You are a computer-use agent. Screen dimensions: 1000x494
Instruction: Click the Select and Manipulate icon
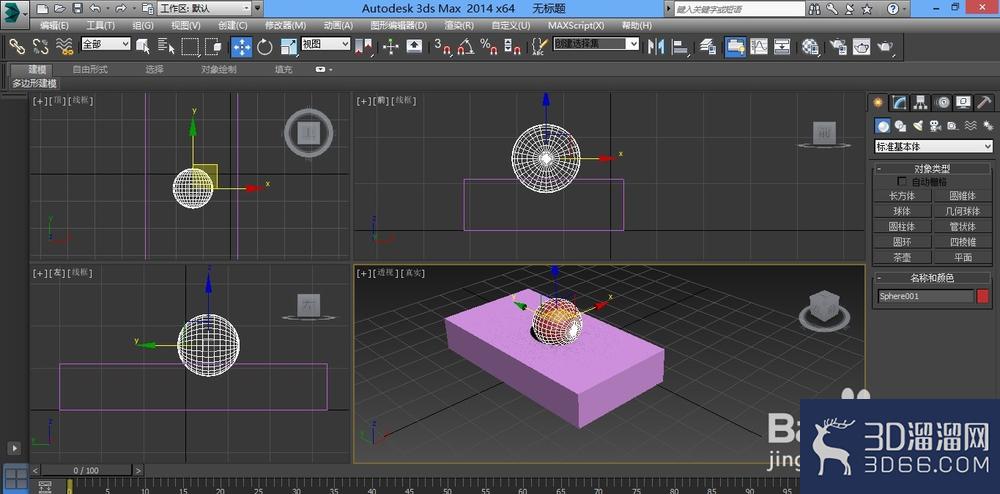(x=391, y=46)
